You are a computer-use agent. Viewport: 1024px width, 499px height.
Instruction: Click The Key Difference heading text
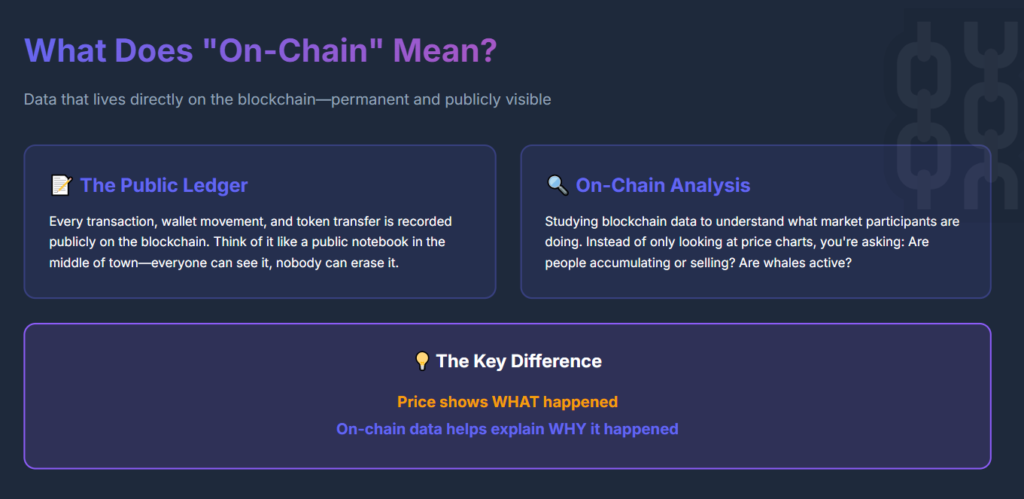pos(519,361)
